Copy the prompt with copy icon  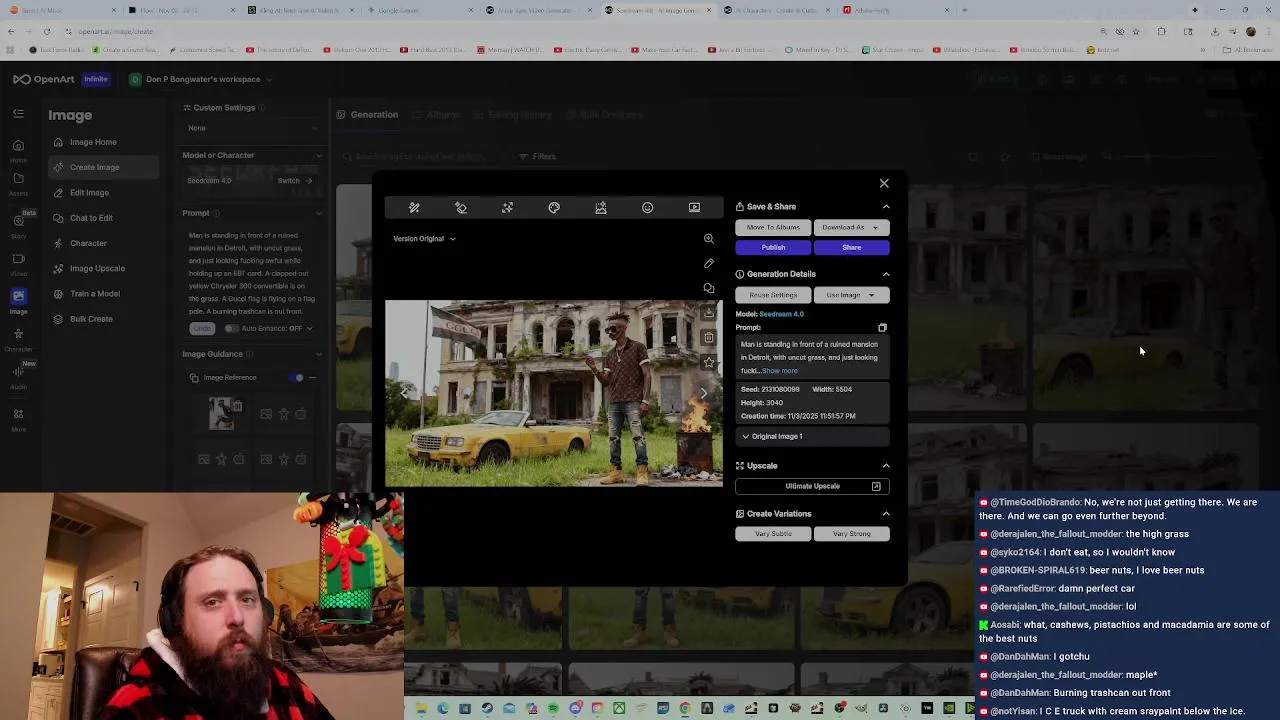pos(882,328)
